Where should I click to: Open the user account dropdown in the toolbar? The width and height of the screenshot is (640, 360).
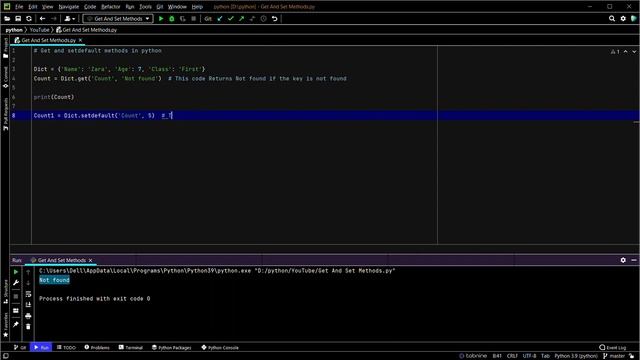tap(69, 19)
